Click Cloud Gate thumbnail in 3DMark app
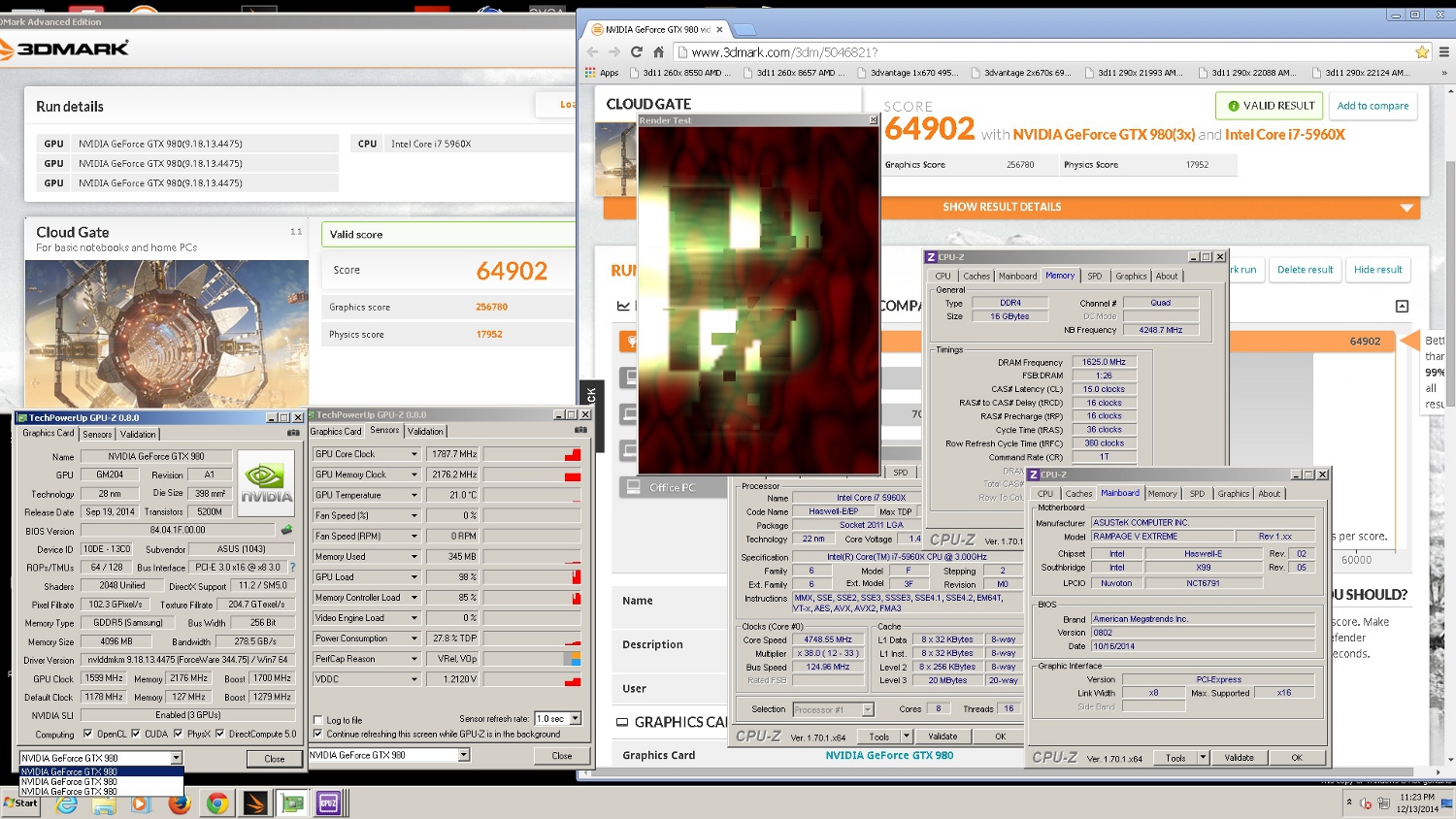The image size is (1456, 819). 167,334
